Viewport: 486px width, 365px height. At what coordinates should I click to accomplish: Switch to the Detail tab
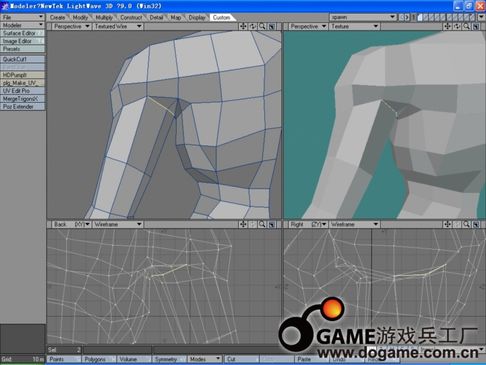pos(156,17)
